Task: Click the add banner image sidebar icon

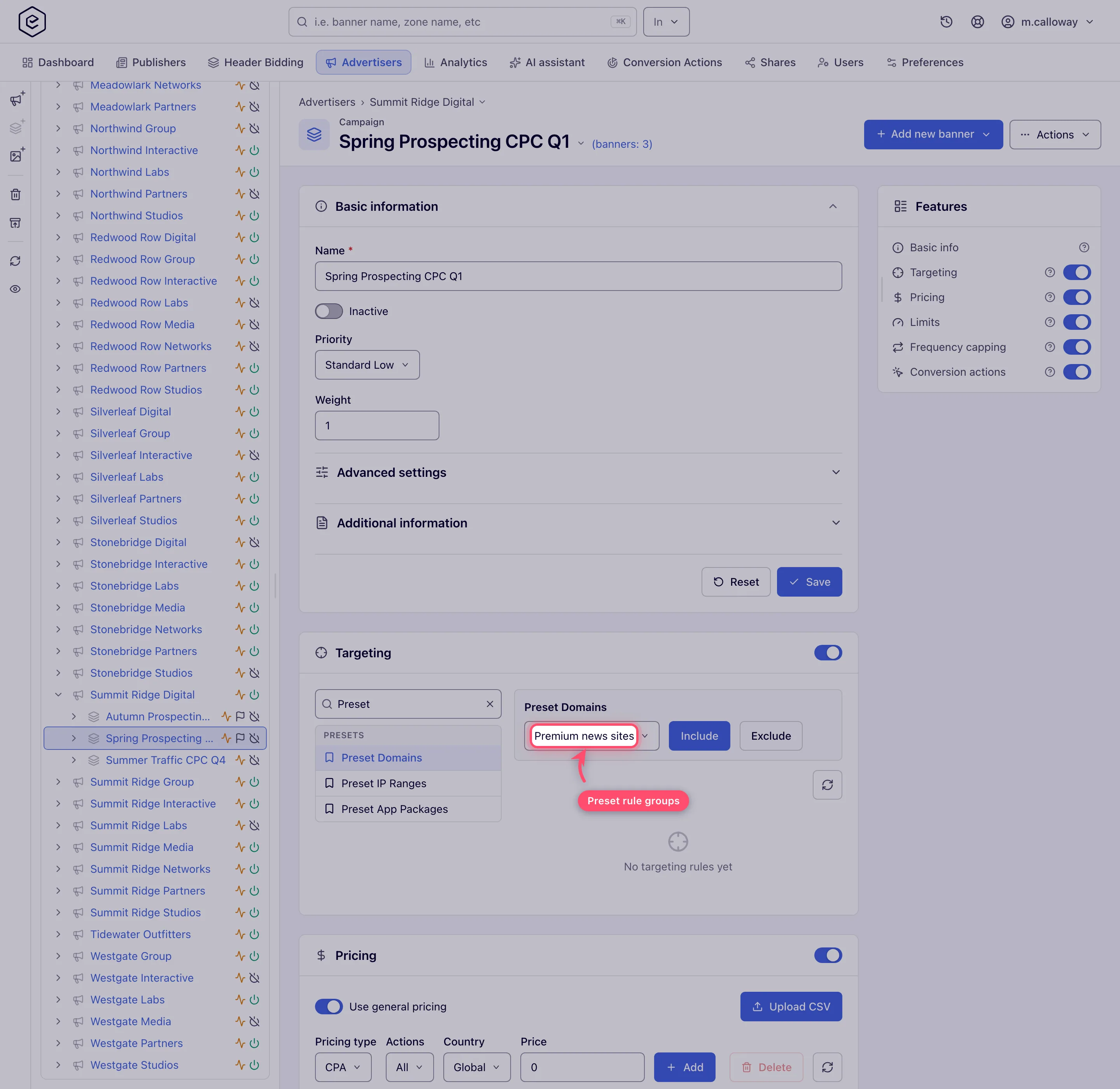Action: (x=17, y=155)
